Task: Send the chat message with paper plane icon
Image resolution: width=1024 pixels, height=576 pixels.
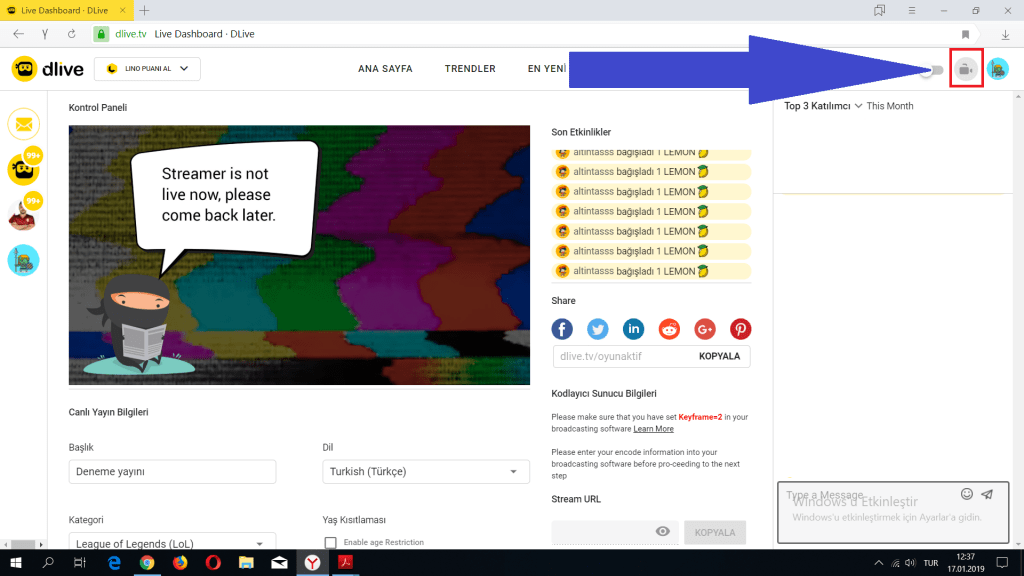Action: pyautogui.click(x=987, y=494)
